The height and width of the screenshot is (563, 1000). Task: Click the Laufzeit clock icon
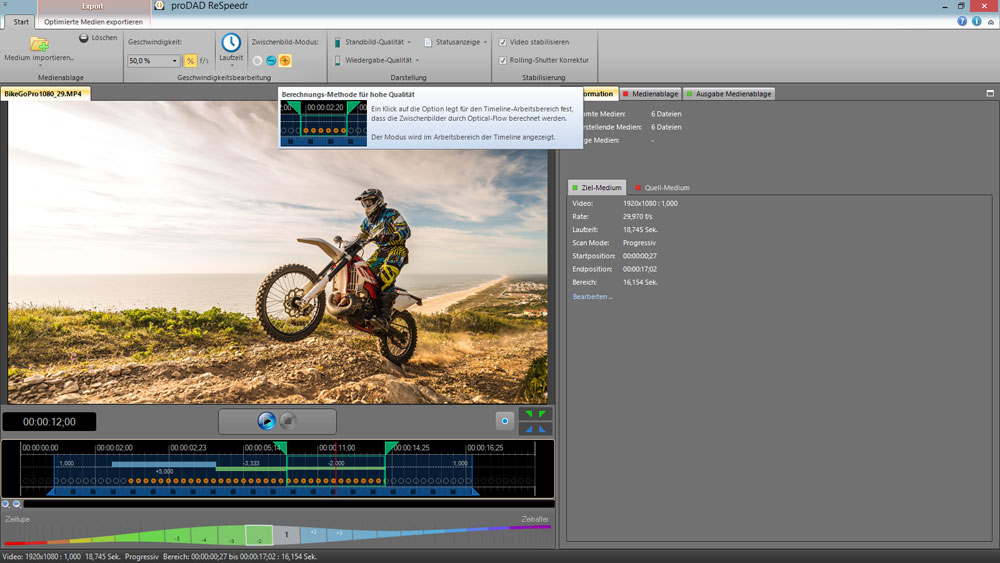coord(231,42)
